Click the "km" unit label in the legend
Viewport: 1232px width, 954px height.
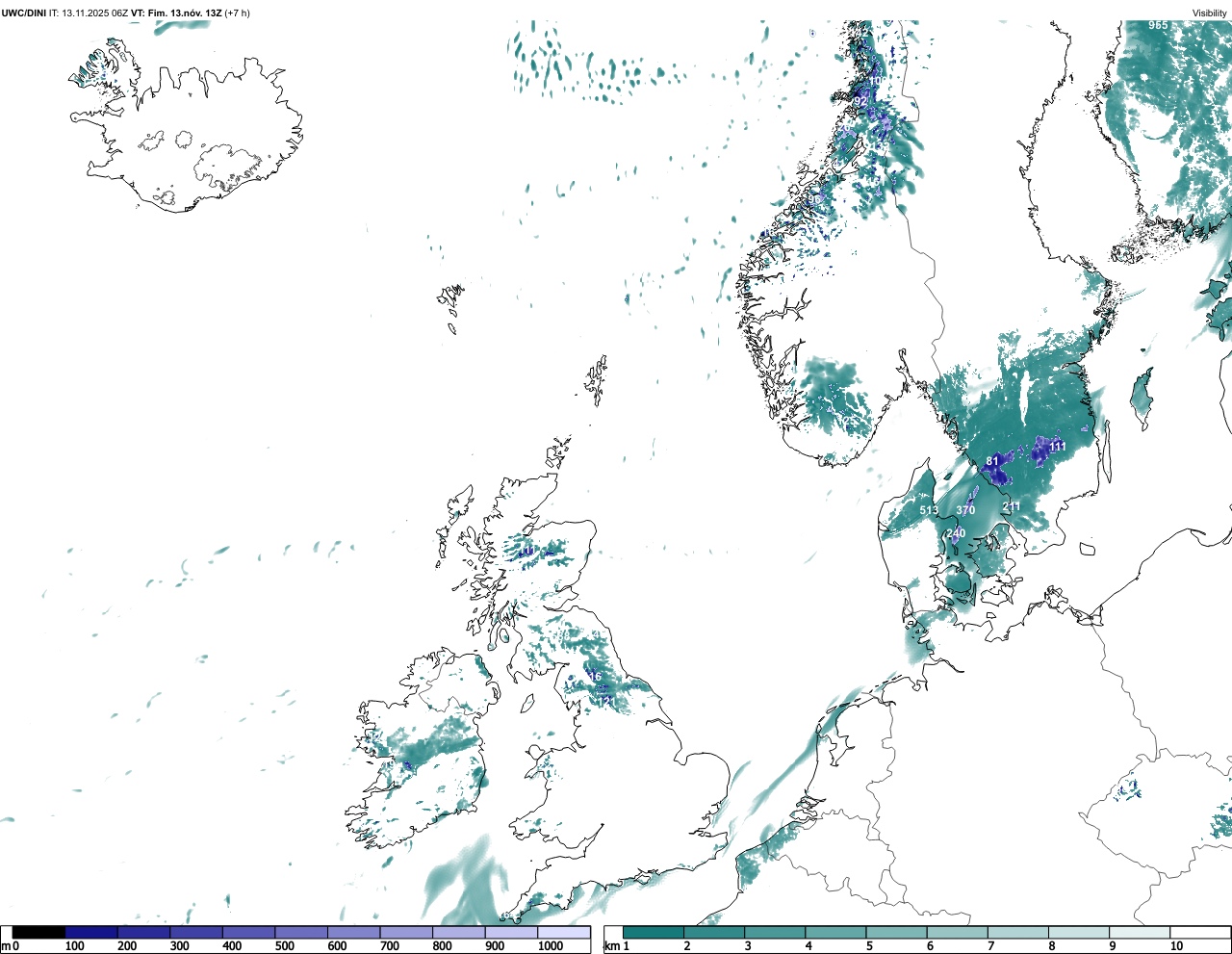tap(610, 946)
